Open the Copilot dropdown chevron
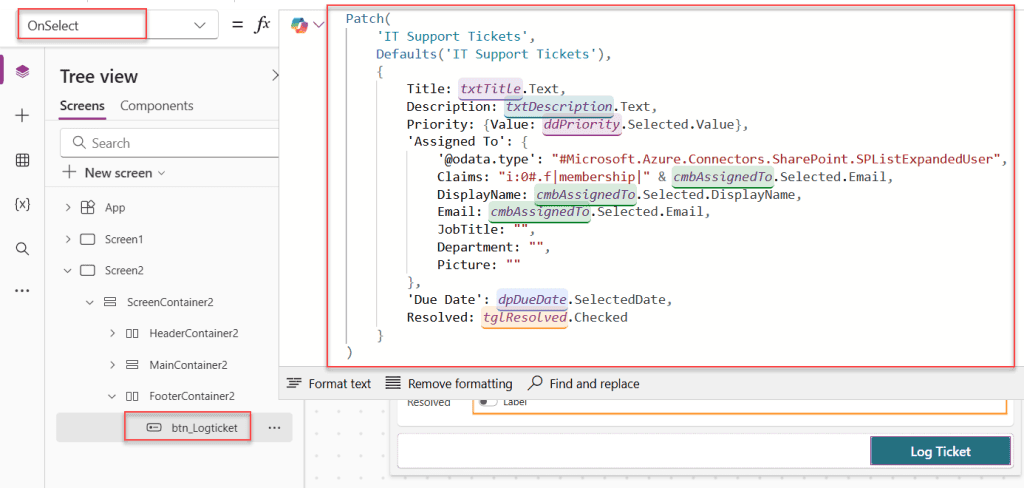Image resolution: width=1024 pixels, height=488 pixels. point(318,25)
